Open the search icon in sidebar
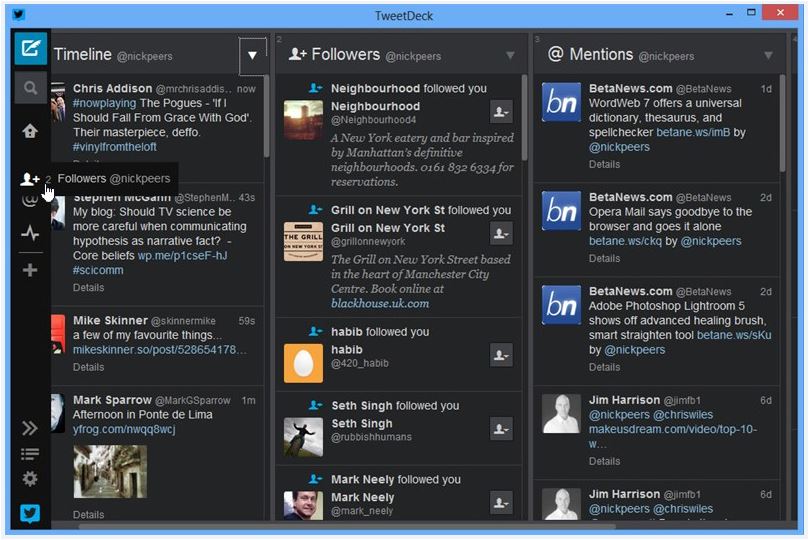 30,88
